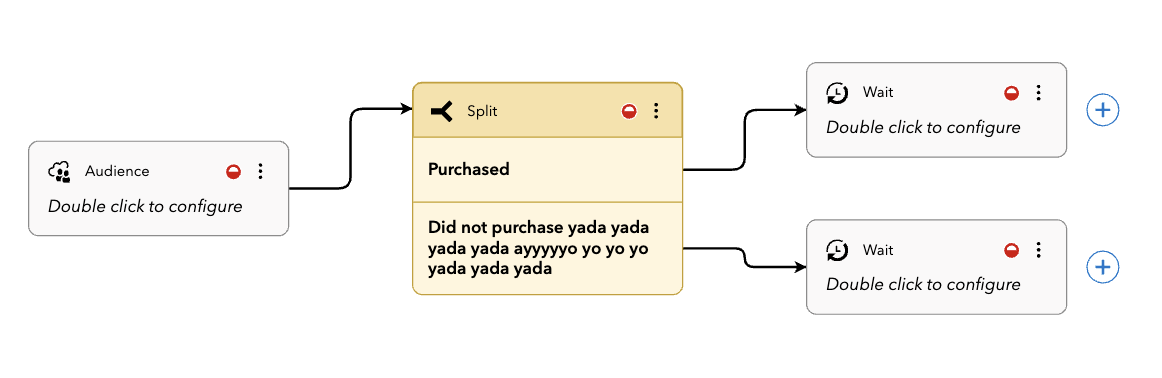Viewport: 1162px width, 378px height.
Task: Select the Purchased branch of Split
Action: [547, 170]
